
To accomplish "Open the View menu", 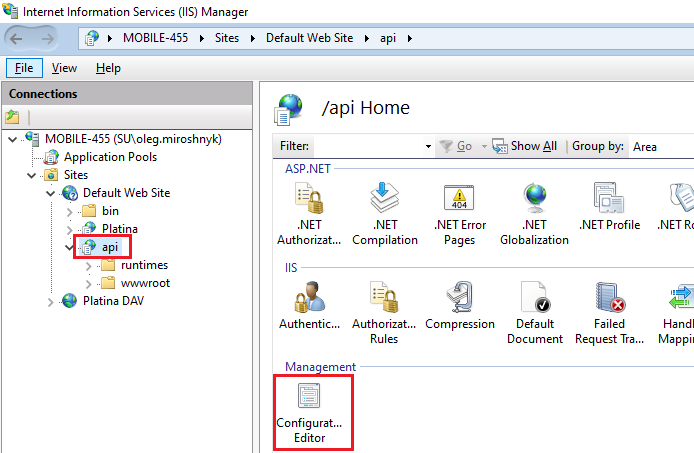I will pyautogui.click(x=64, y=68).
